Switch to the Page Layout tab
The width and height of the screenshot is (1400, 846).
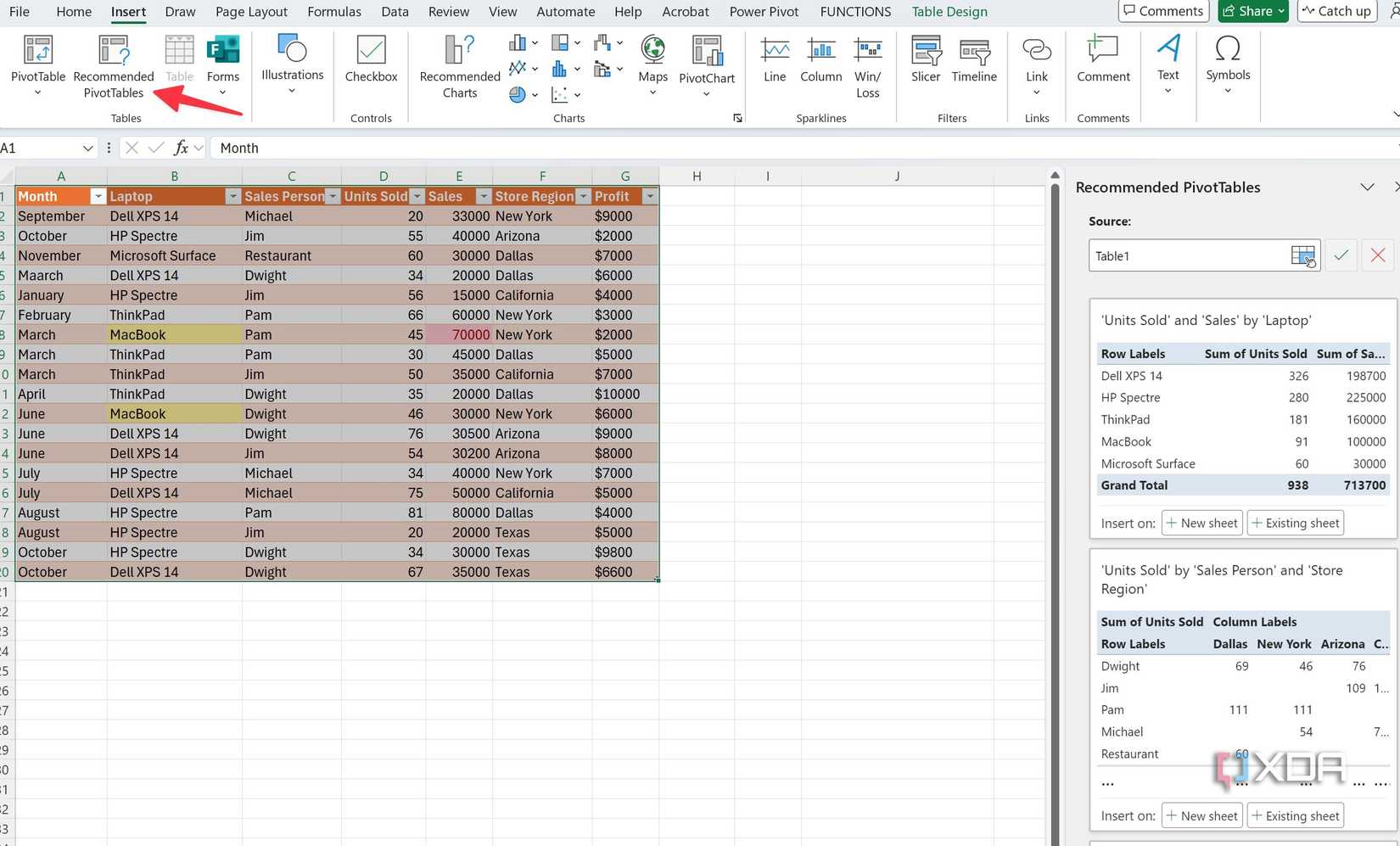251,12
